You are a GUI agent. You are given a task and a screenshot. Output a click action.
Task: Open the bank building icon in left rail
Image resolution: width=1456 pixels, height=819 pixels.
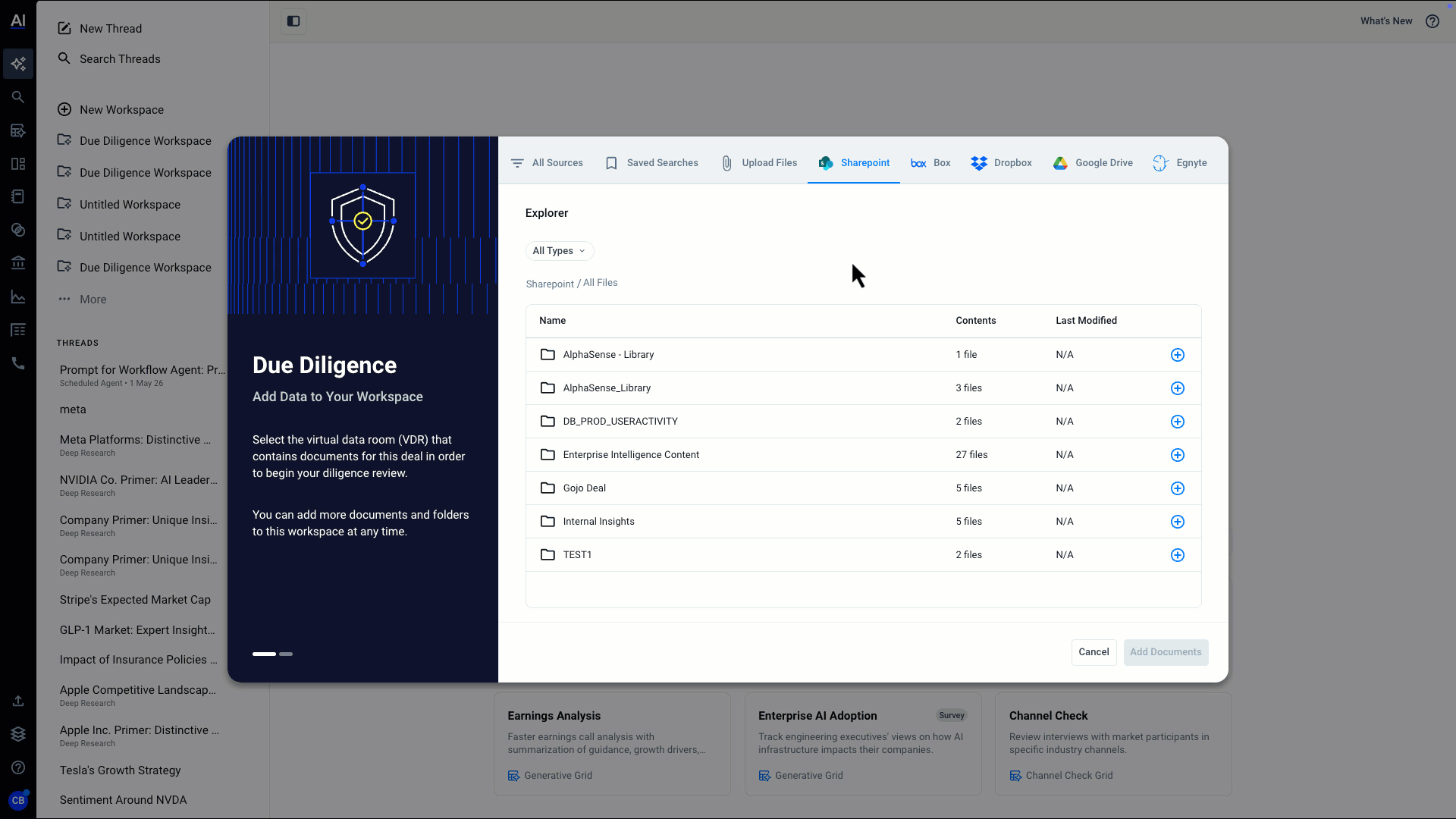tap(18, 263)
